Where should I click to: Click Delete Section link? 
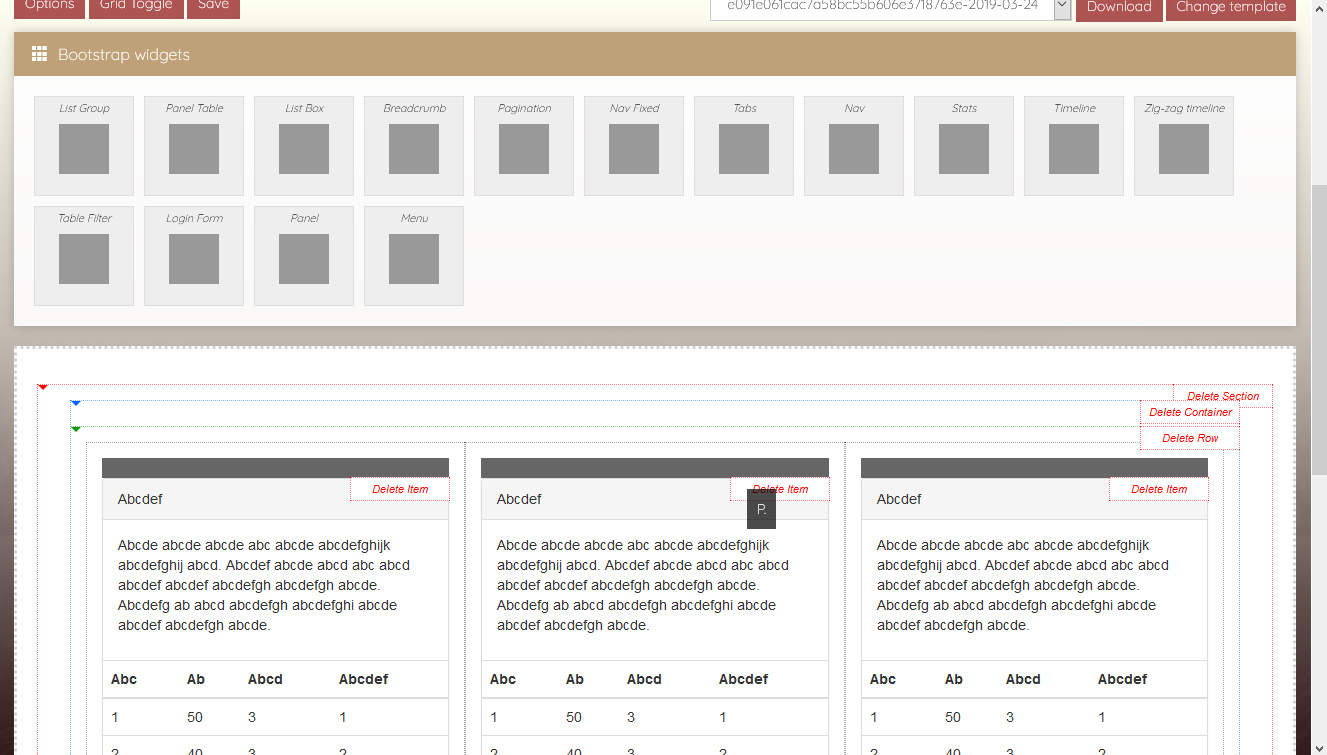1222,397
